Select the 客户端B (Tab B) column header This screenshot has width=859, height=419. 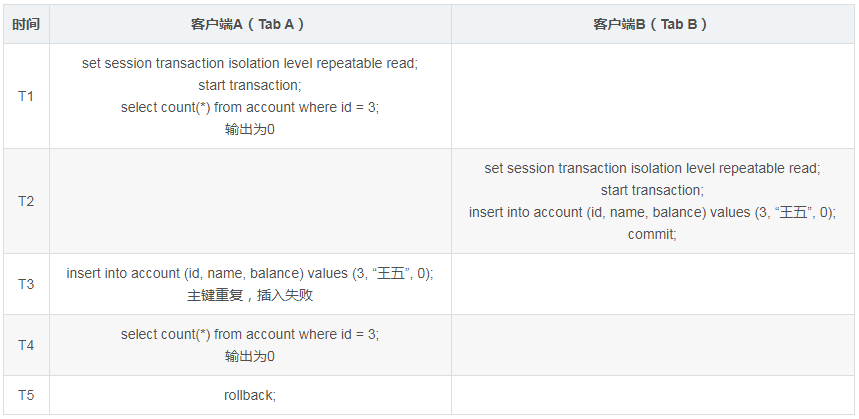click(x=651, y=24)
